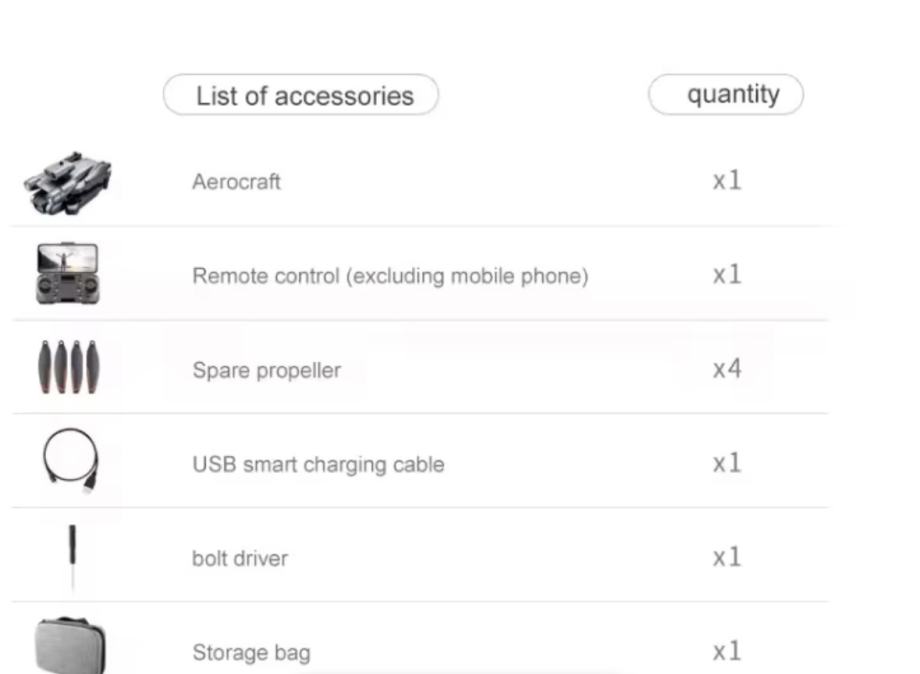Select the Storage bag label

pos(251,653)
